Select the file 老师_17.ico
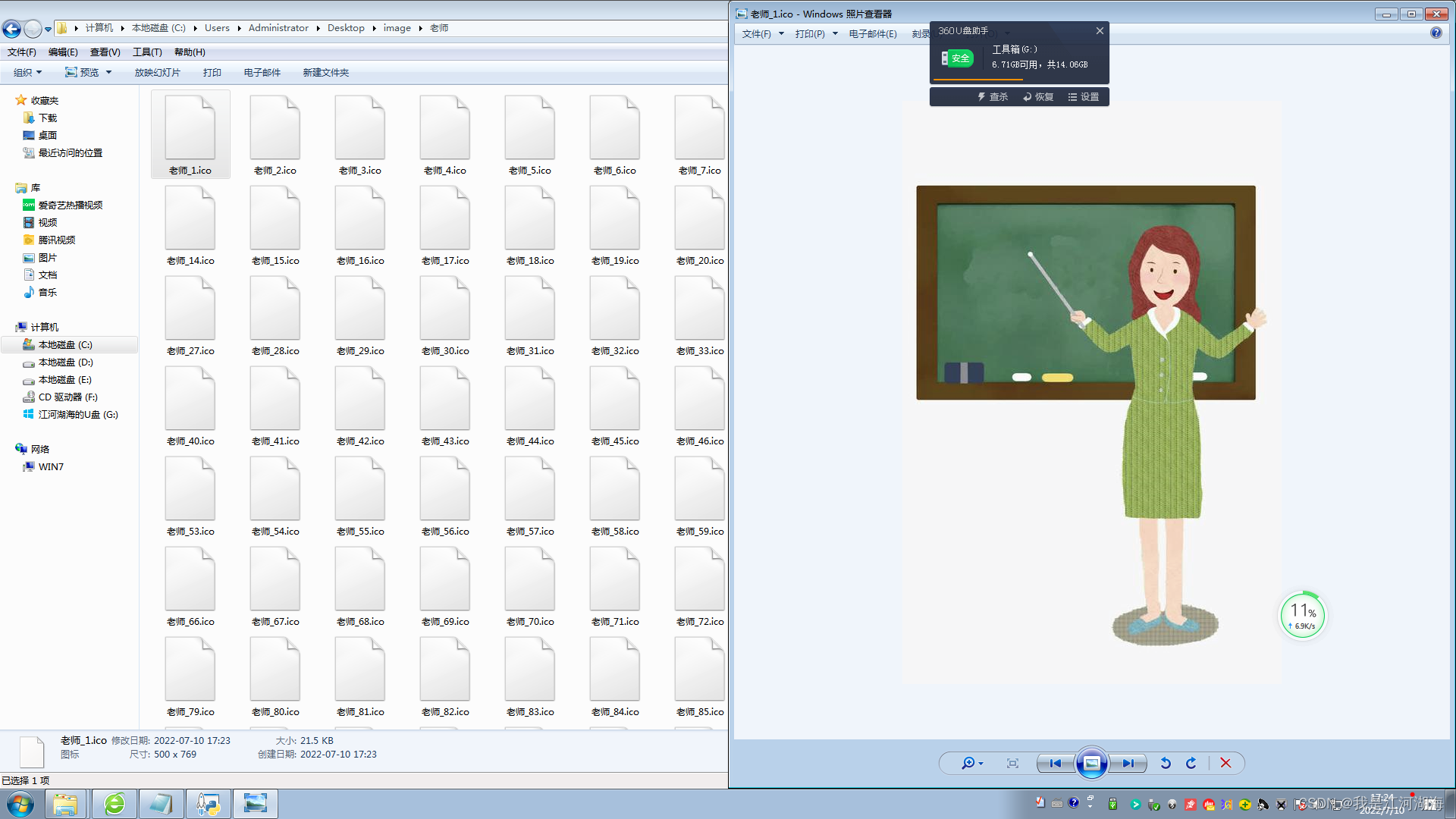Image resolution: width=1456 pixels, height=819 pixels. [x=445, y=225]
